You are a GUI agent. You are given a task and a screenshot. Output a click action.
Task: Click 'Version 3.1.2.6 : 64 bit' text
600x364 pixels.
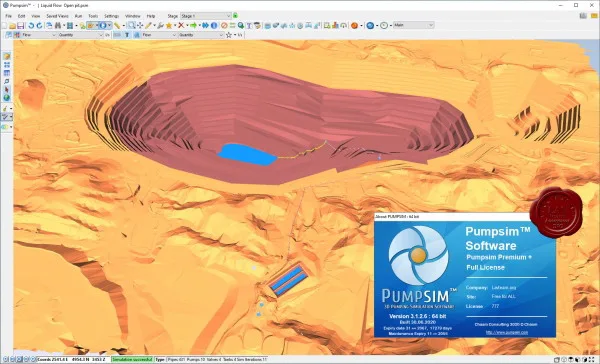417,317
